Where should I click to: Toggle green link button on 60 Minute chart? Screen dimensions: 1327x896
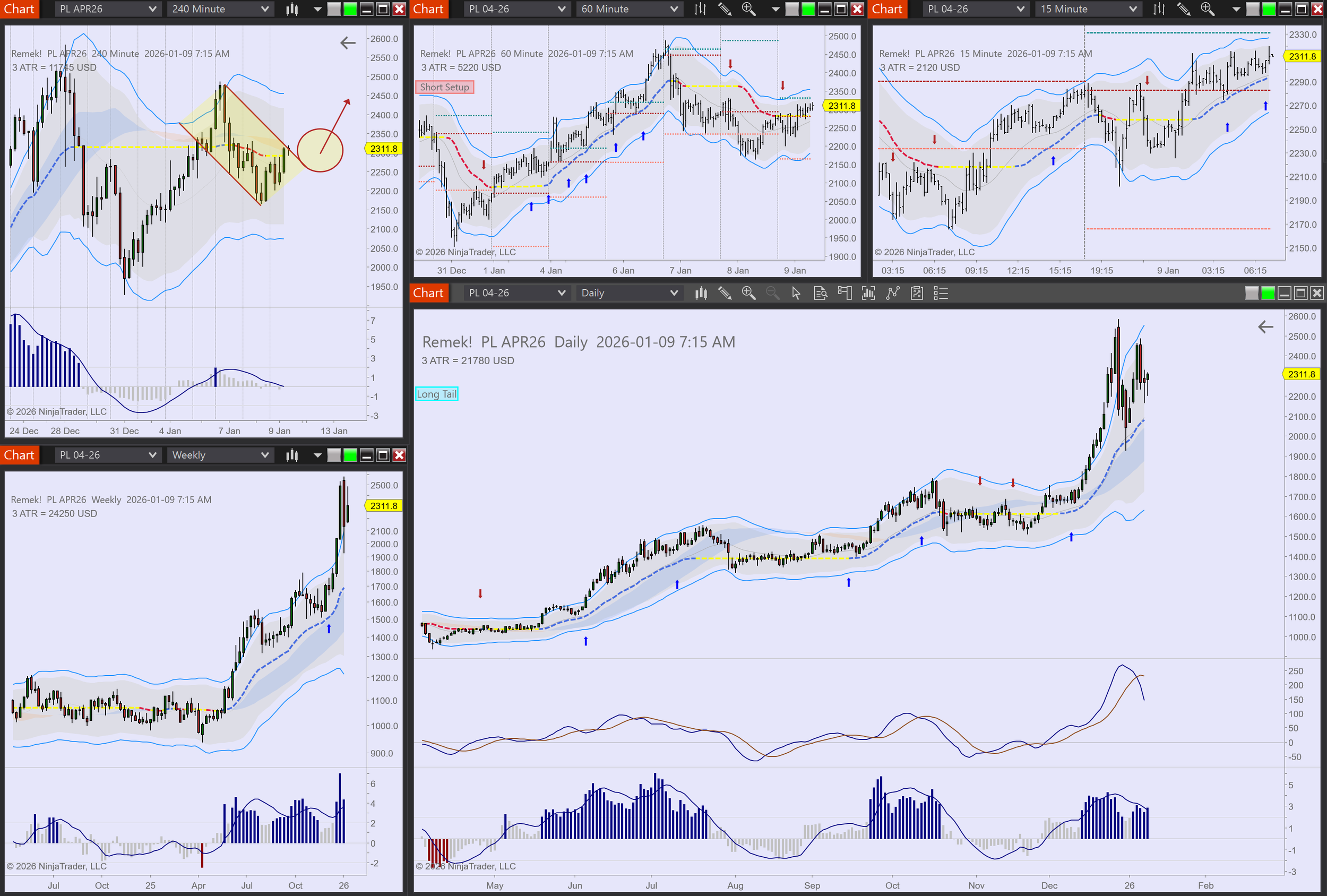click(x=808, y=8)
